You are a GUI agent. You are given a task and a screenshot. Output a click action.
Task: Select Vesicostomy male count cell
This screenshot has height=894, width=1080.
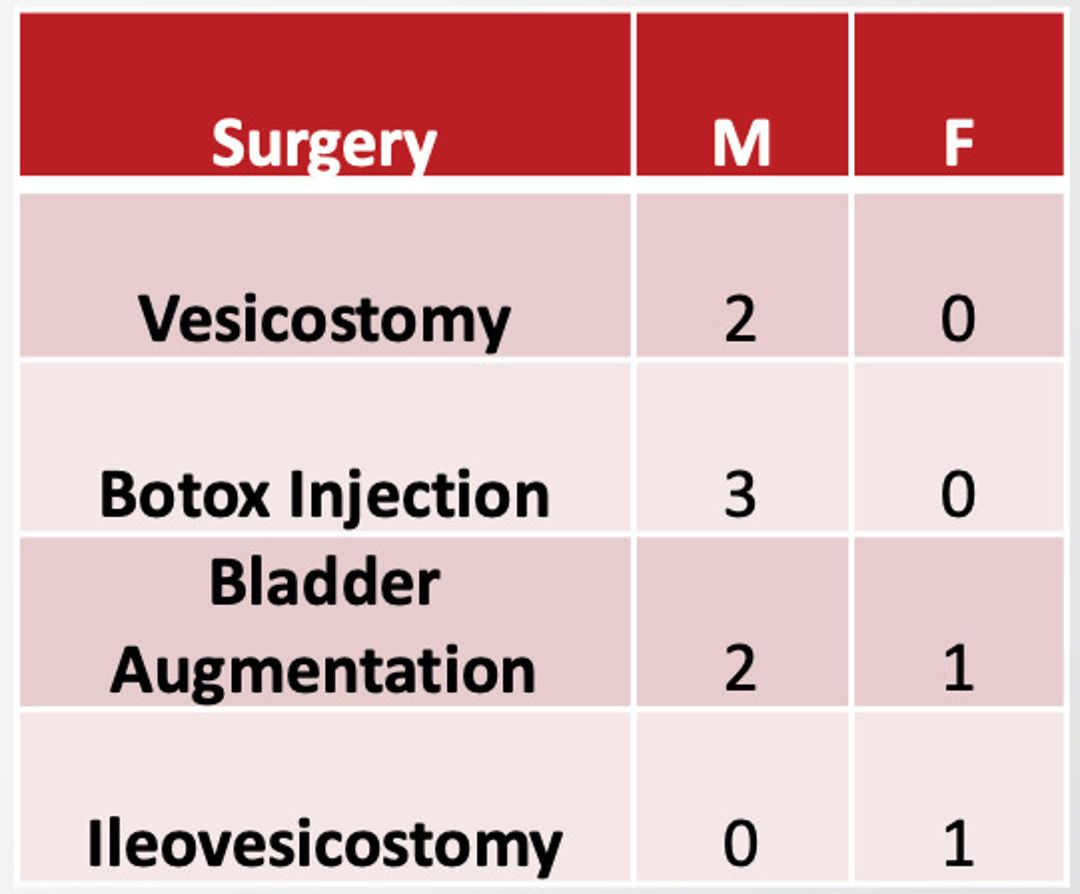tap(742, 276)
